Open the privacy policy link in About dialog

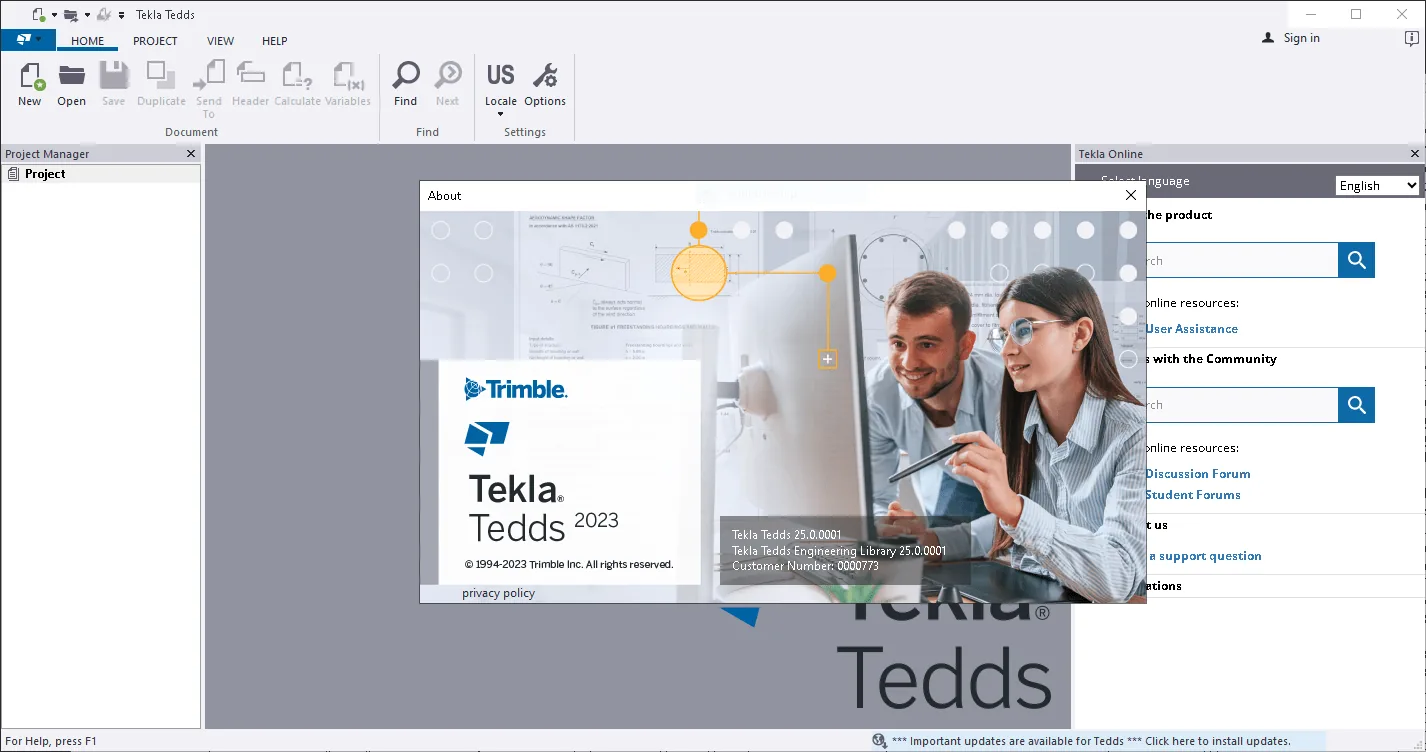point(498,593)
